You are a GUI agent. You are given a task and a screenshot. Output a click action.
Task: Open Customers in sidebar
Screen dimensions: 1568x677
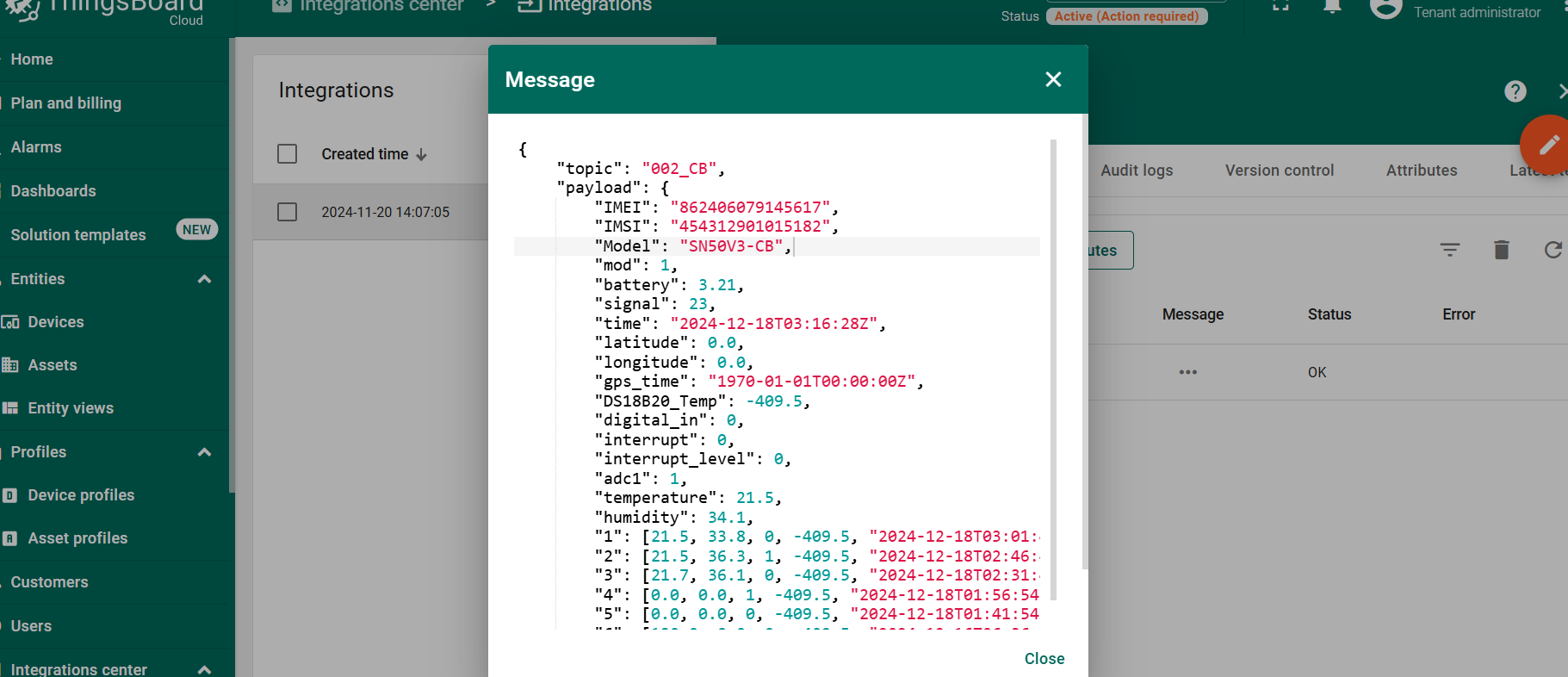pos(49,582)
